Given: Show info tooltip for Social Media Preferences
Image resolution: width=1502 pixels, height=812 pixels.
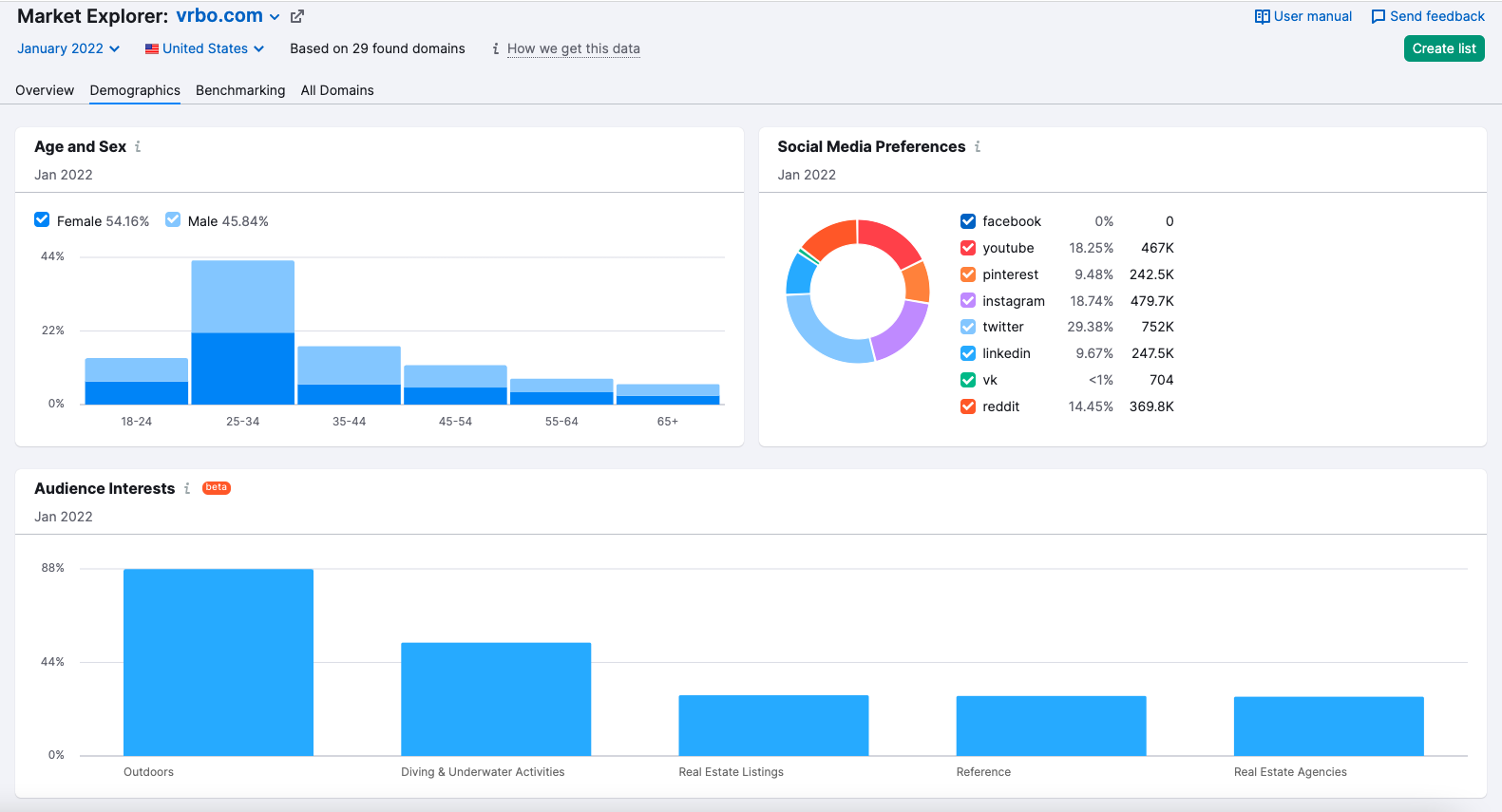Looking at the screenshot, I should pyautogui.click(x=978, y=146).
